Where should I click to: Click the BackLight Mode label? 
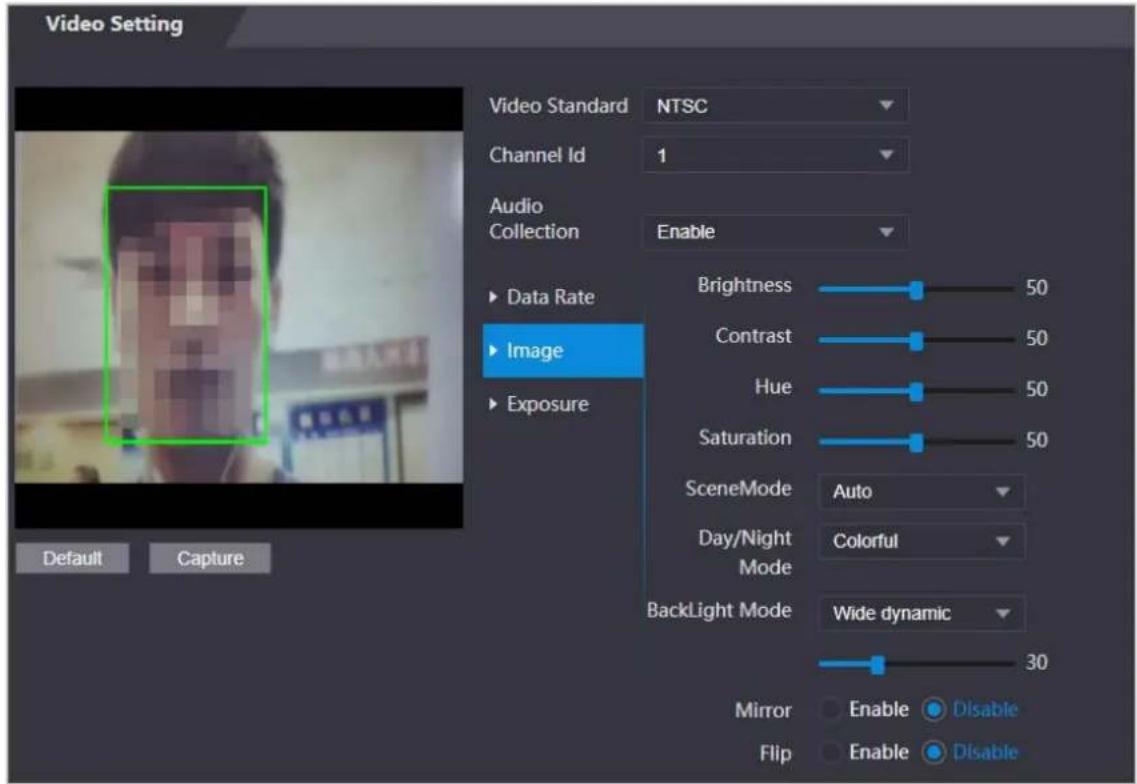coord(719,611)
